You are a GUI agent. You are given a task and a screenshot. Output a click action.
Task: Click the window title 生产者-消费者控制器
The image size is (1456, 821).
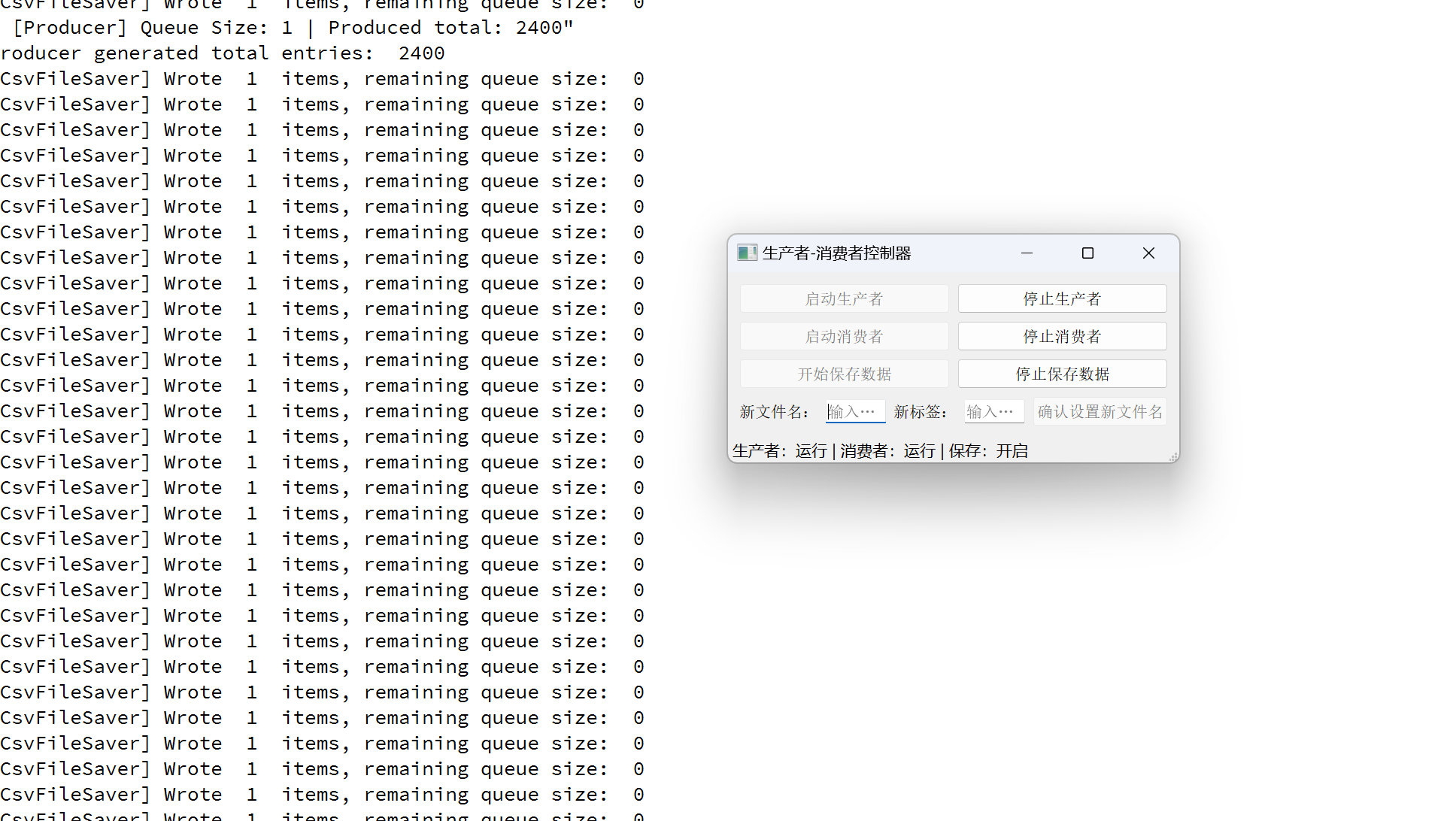[836, 253]
